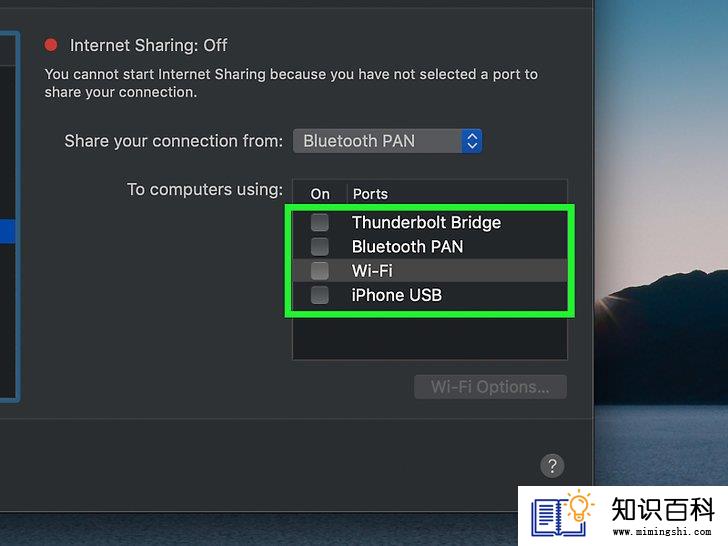The width and height of the screenshot is (728, 546).
Task: Click the Wi-Fi Options button
Action: point(490,387)
